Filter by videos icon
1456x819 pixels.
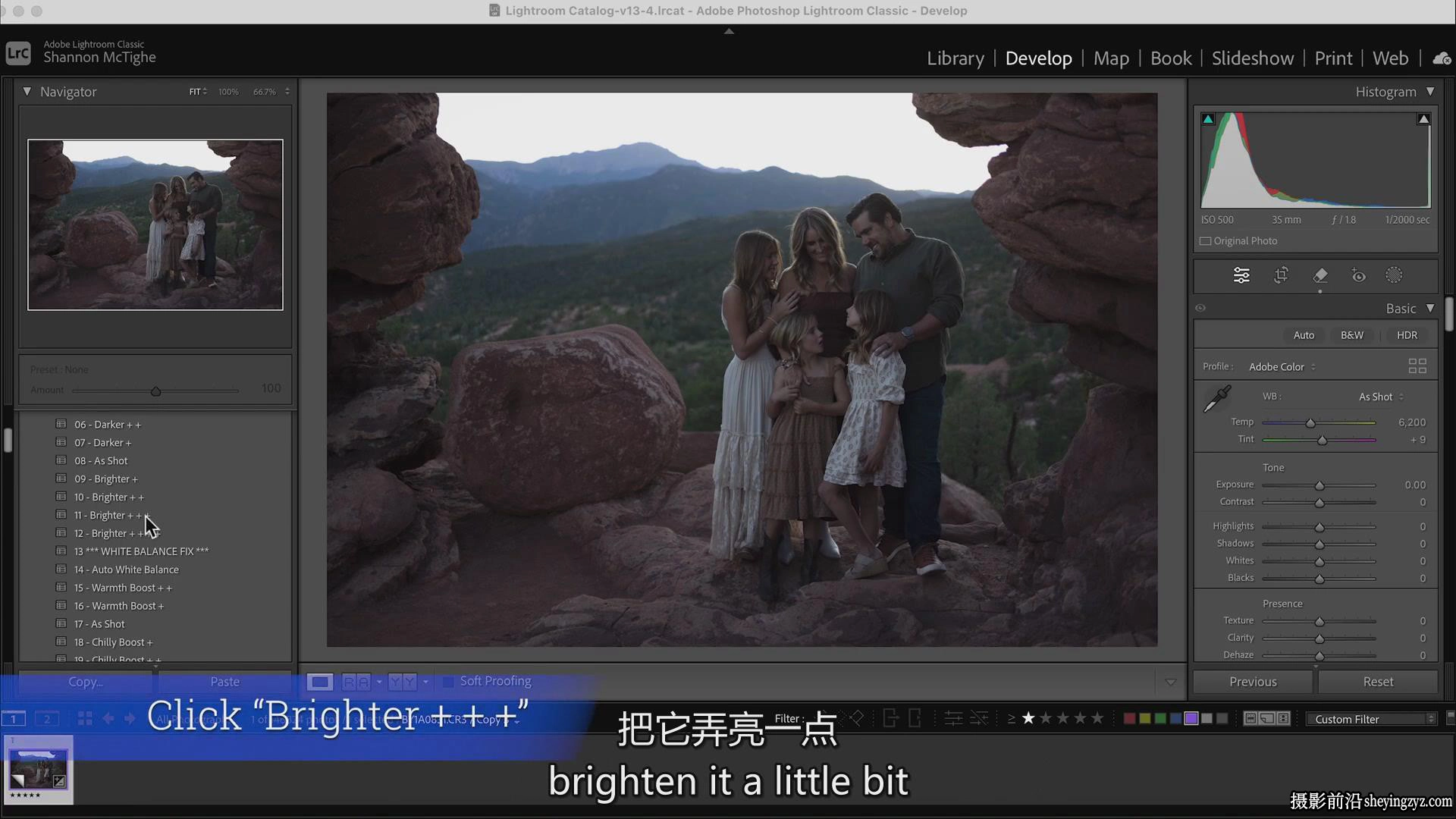pyautogui.click(x=1283, y=718)
